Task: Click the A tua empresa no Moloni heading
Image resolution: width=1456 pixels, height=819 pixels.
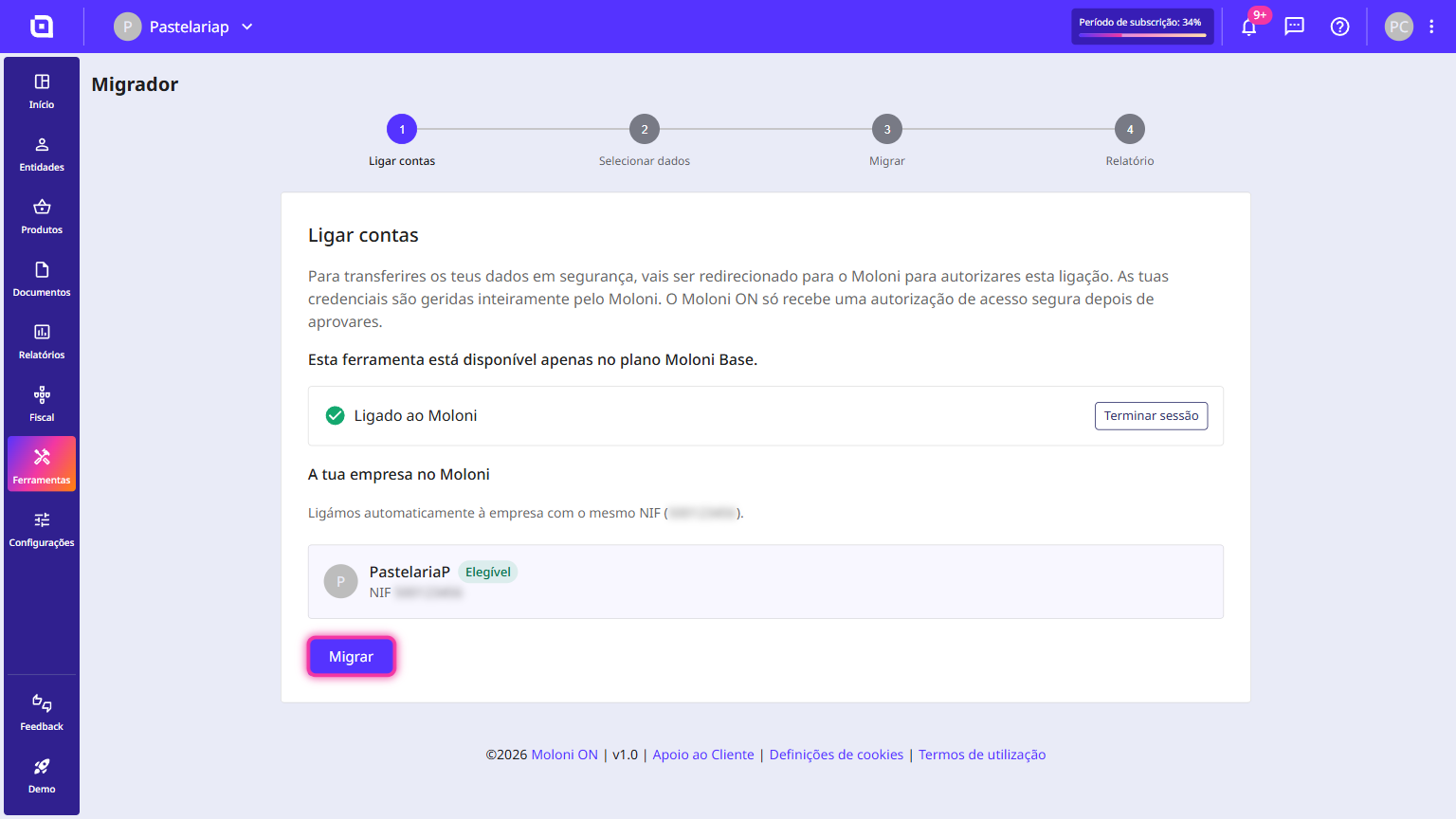Action: pyautogui.click(x=399, y=474)
